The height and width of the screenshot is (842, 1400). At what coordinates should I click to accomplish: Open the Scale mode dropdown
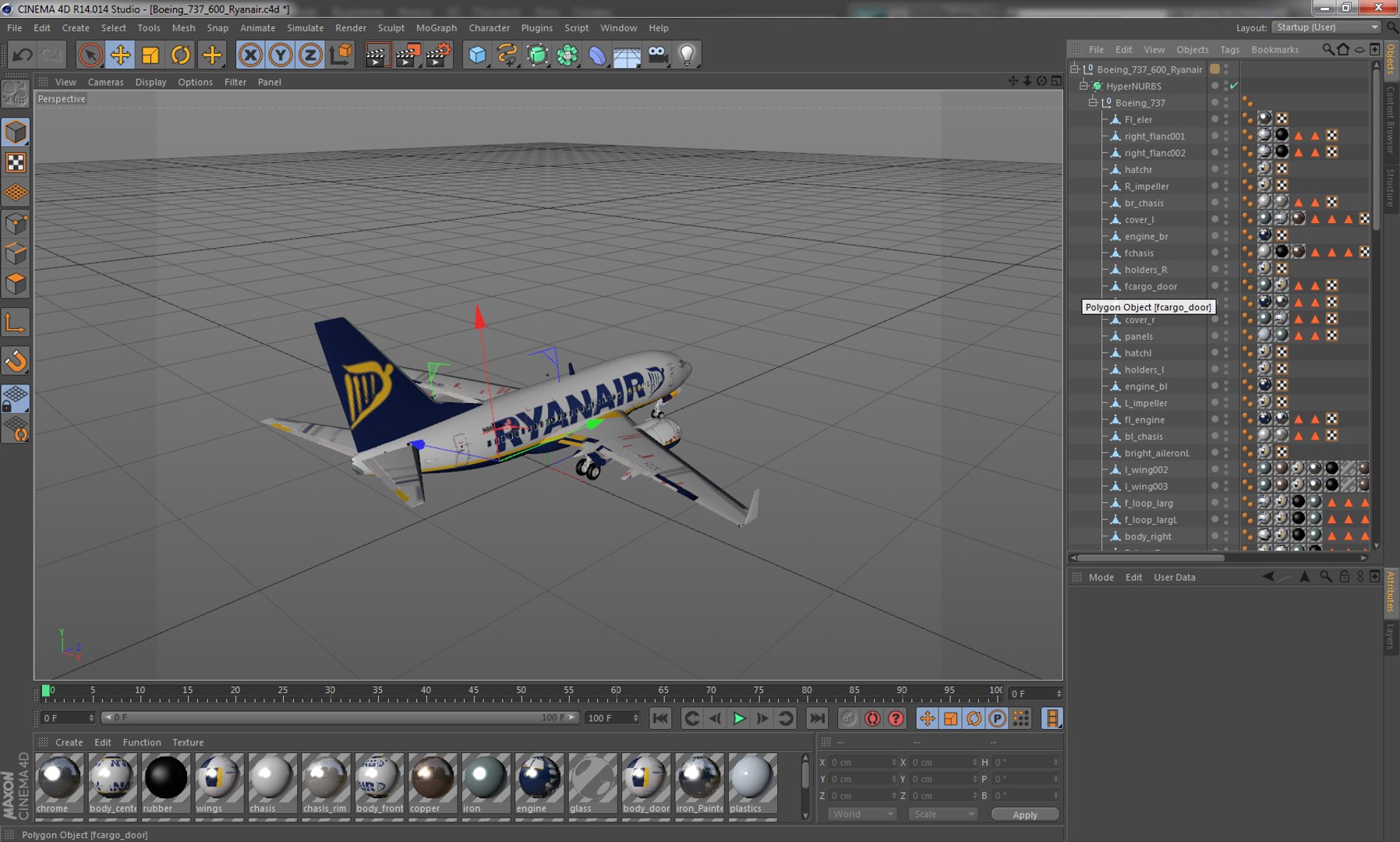943,814
